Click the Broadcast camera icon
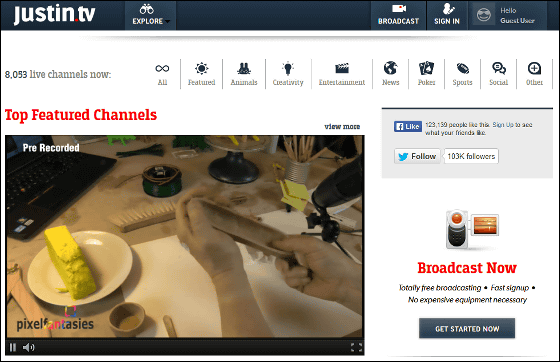This screenshot has width=560, height=362. point(398,9)
